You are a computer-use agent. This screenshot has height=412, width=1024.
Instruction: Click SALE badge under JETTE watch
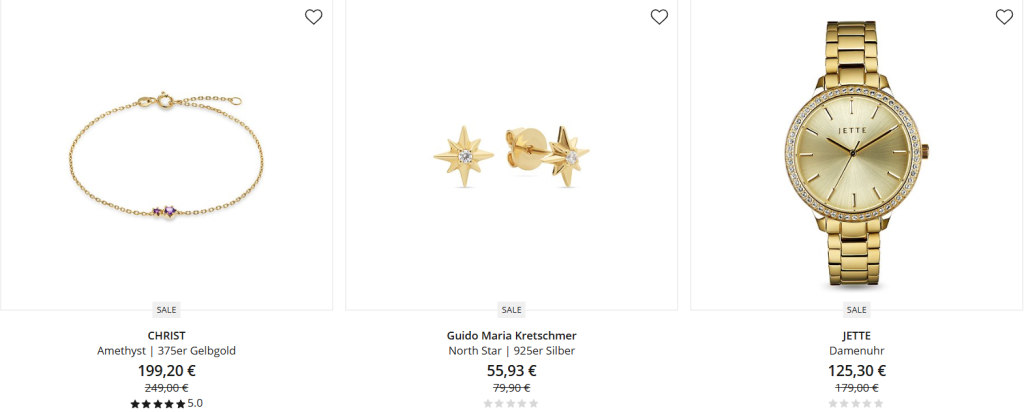pyautogui.click(x=856, y=309)
